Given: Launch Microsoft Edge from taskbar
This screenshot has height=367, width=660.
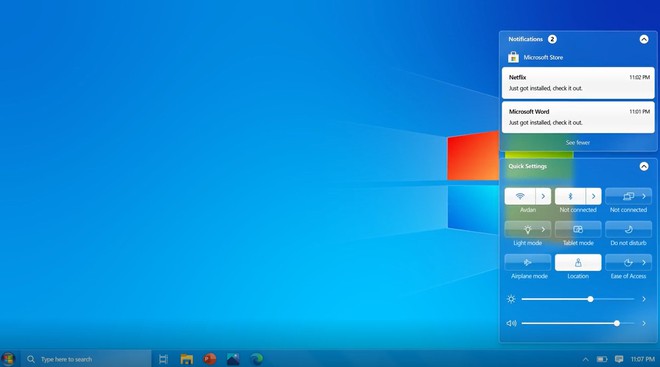Looking at the screenshot, I should 256,359.
